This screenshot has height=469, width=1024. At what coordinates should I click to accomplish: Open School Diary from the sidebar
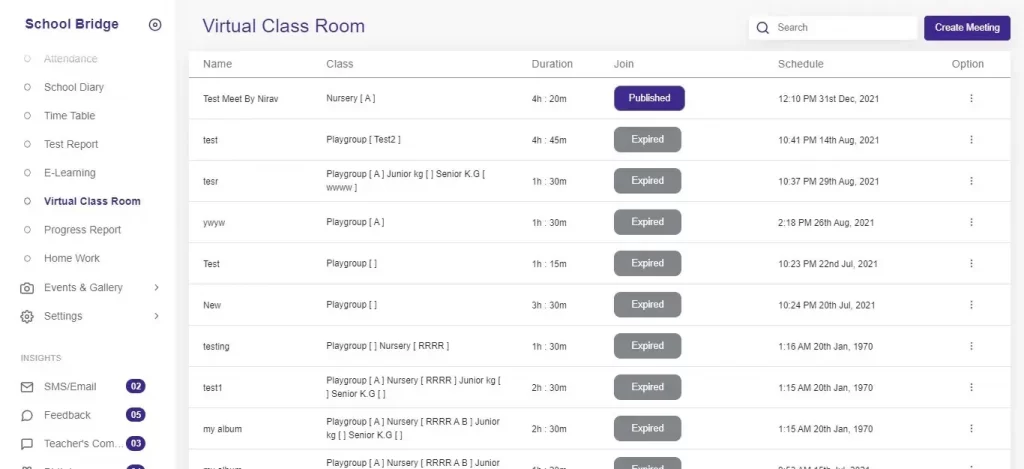74,87
